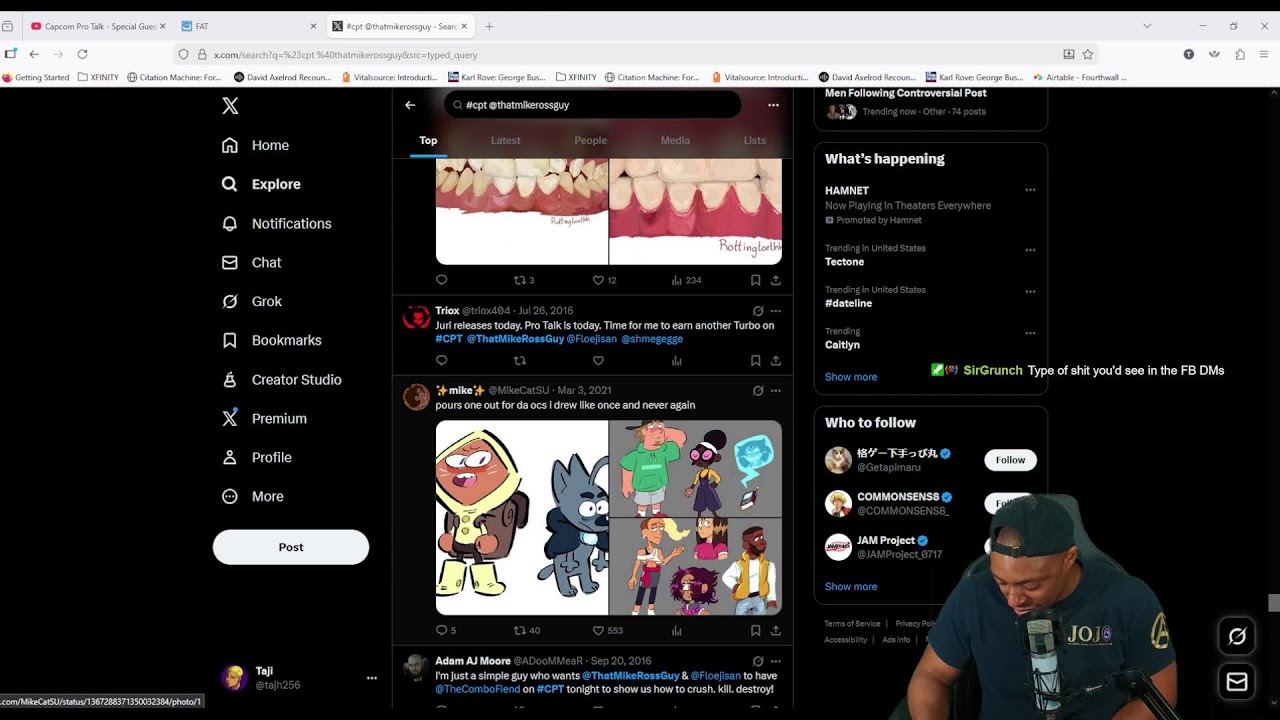Repost the tweet with 3 reposts
Viewport: 1280px width, 720px height.
(524, 280)
